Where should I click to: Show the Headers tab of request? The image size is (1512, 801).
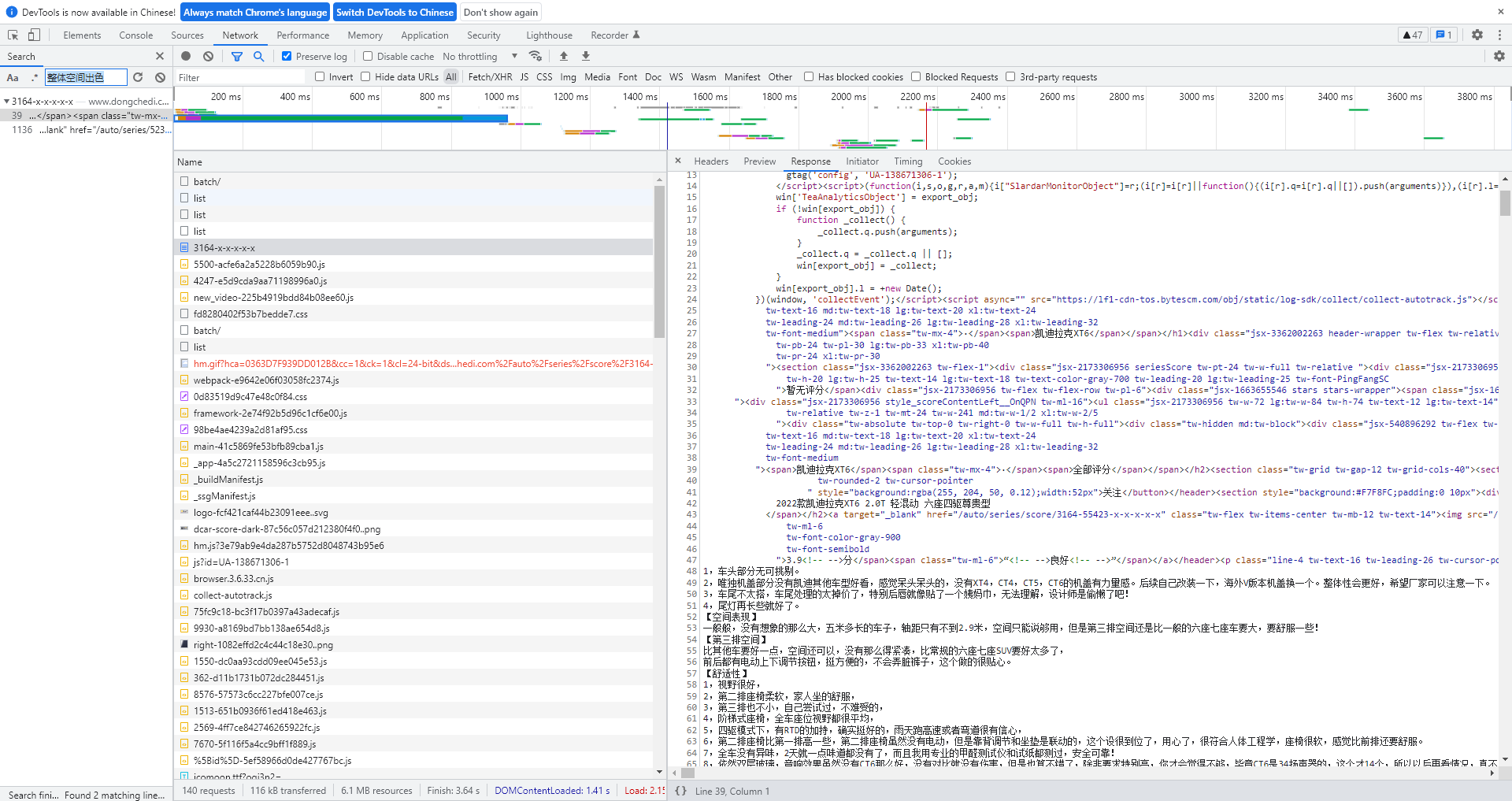pos(711,161)
